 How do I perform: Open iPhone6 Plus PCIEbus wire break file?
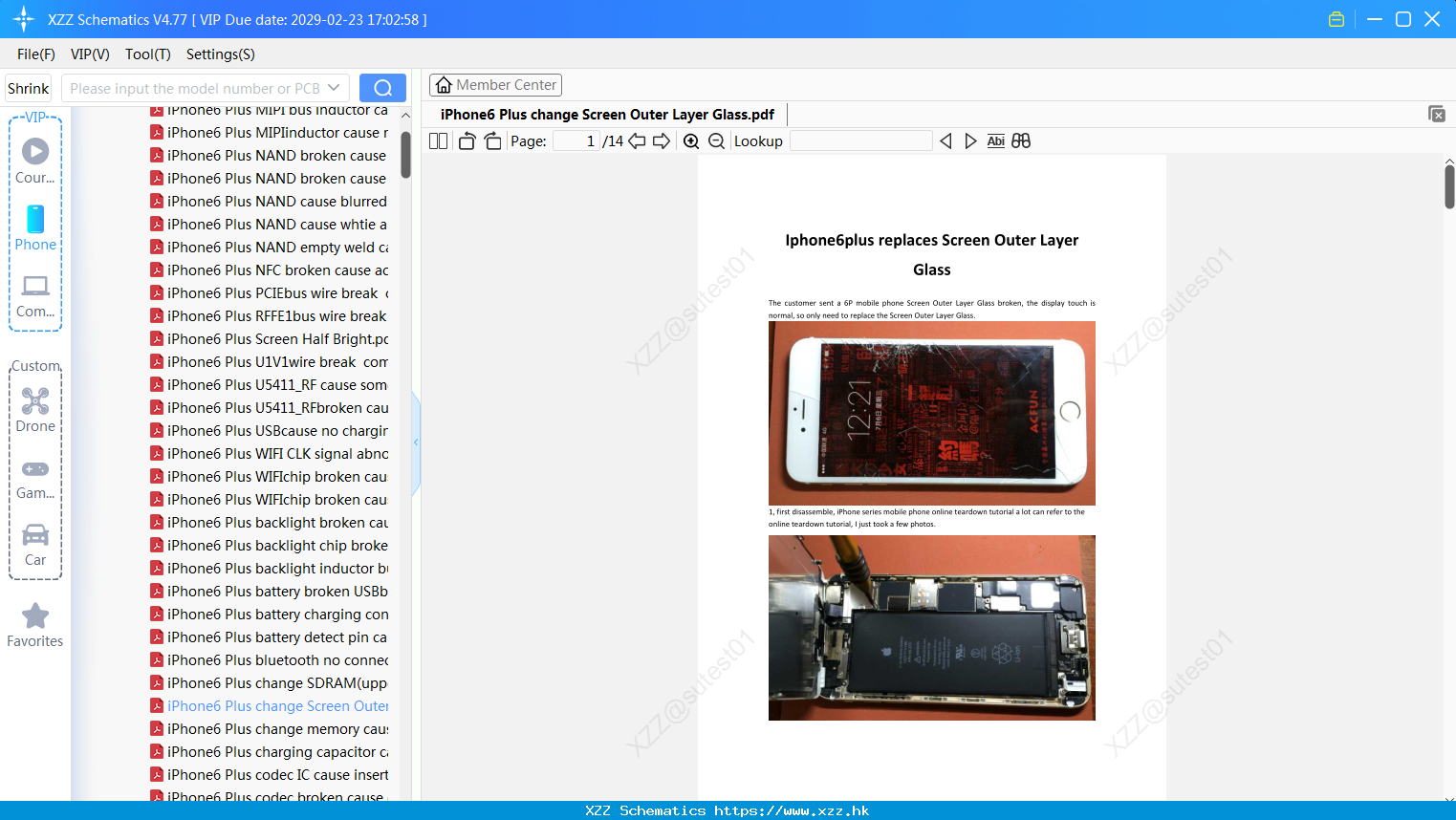tap(270, 293)
